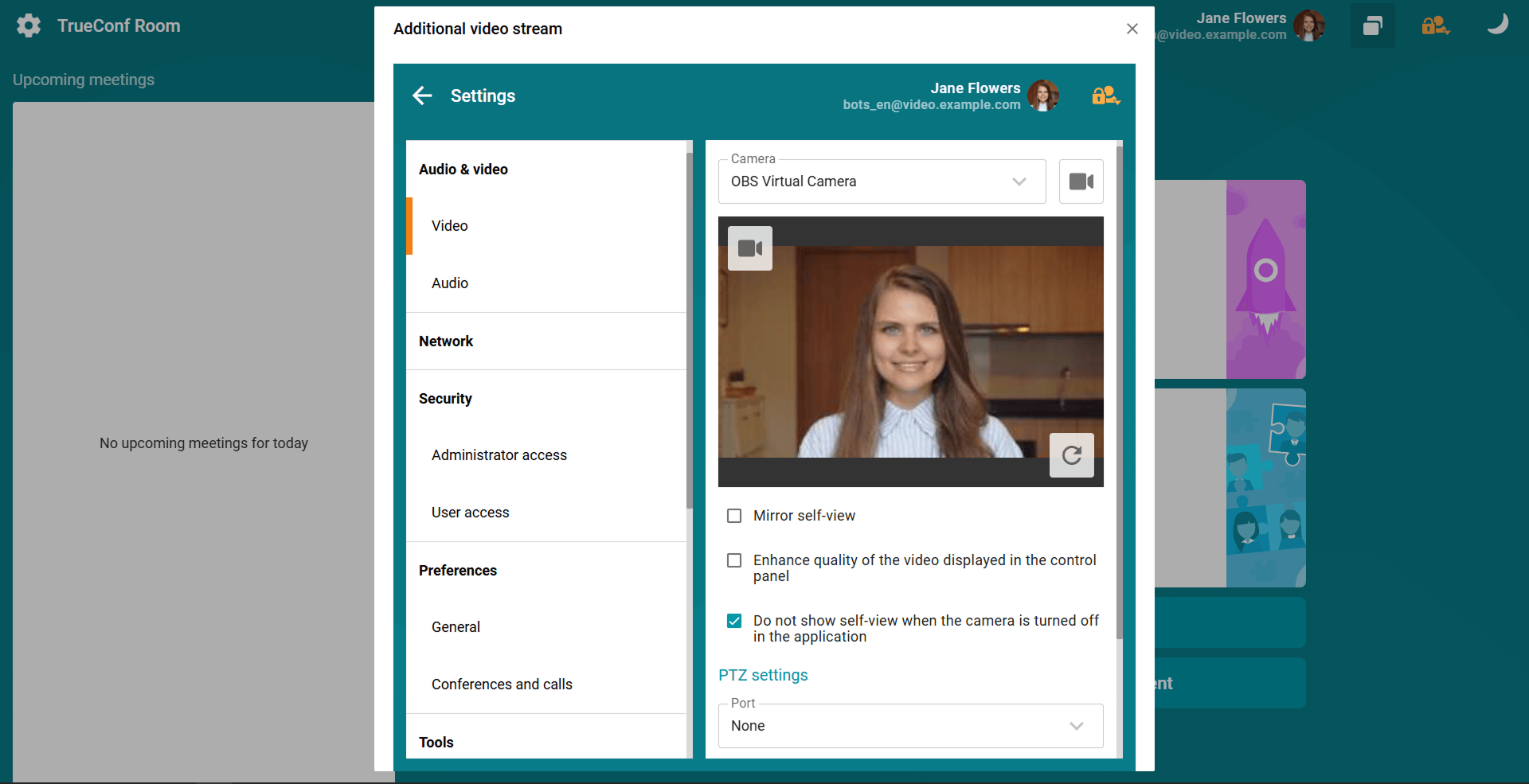Click the PTZ settings link
The height and width of the screenshot is (784, 1529).
click(x=763, y=675)
